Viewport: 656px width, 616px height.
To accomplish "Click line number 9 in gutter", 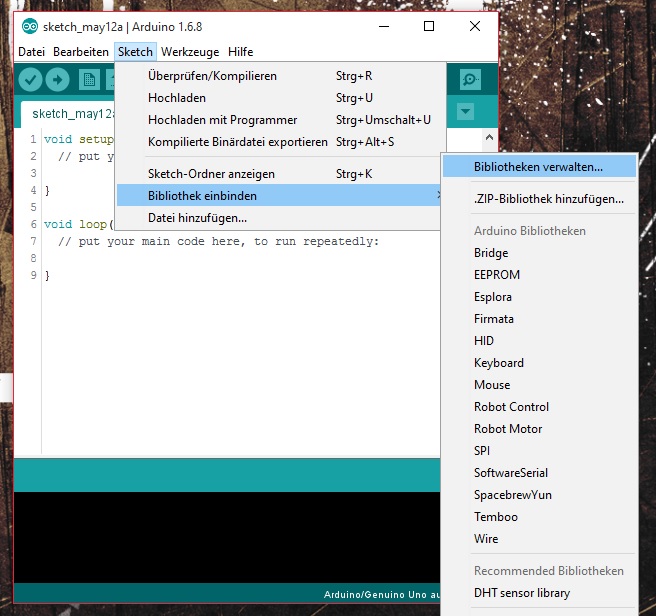I will pos(33,275).
